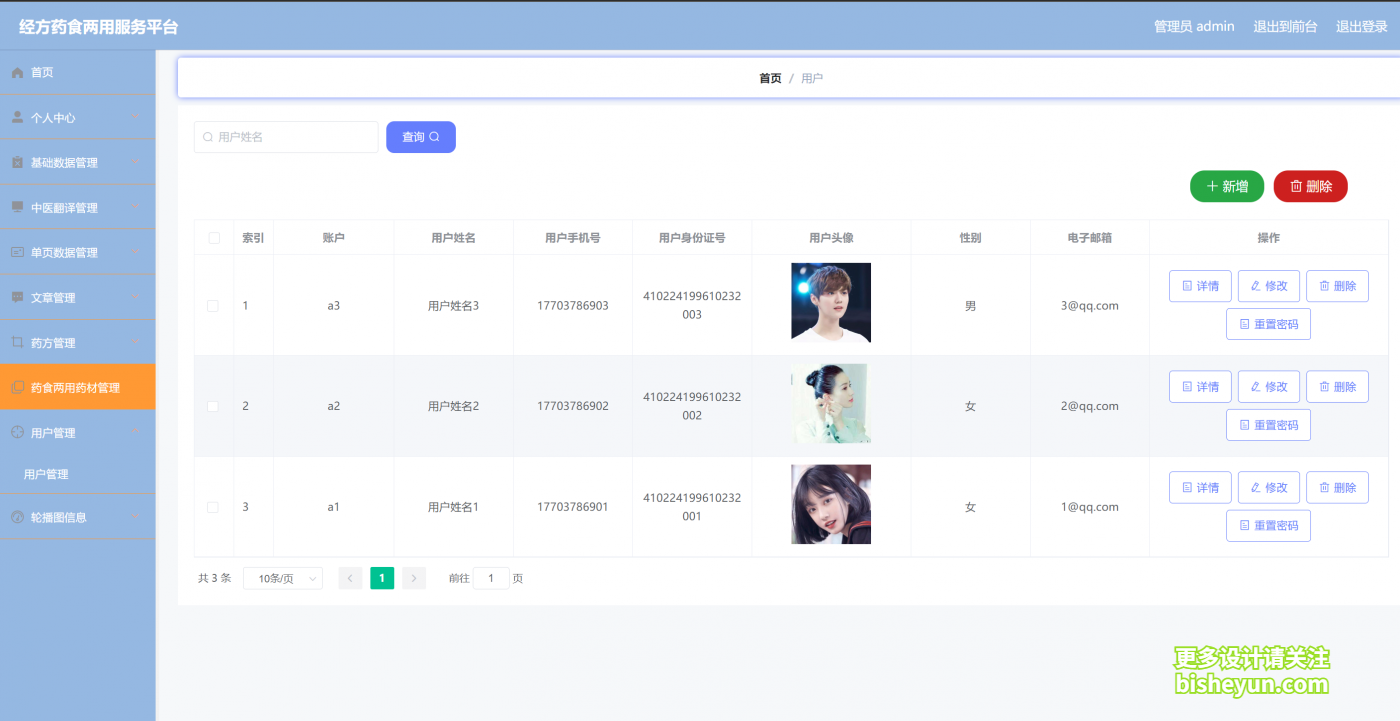Click page number 1 in pagination

[x=382, y=578]
